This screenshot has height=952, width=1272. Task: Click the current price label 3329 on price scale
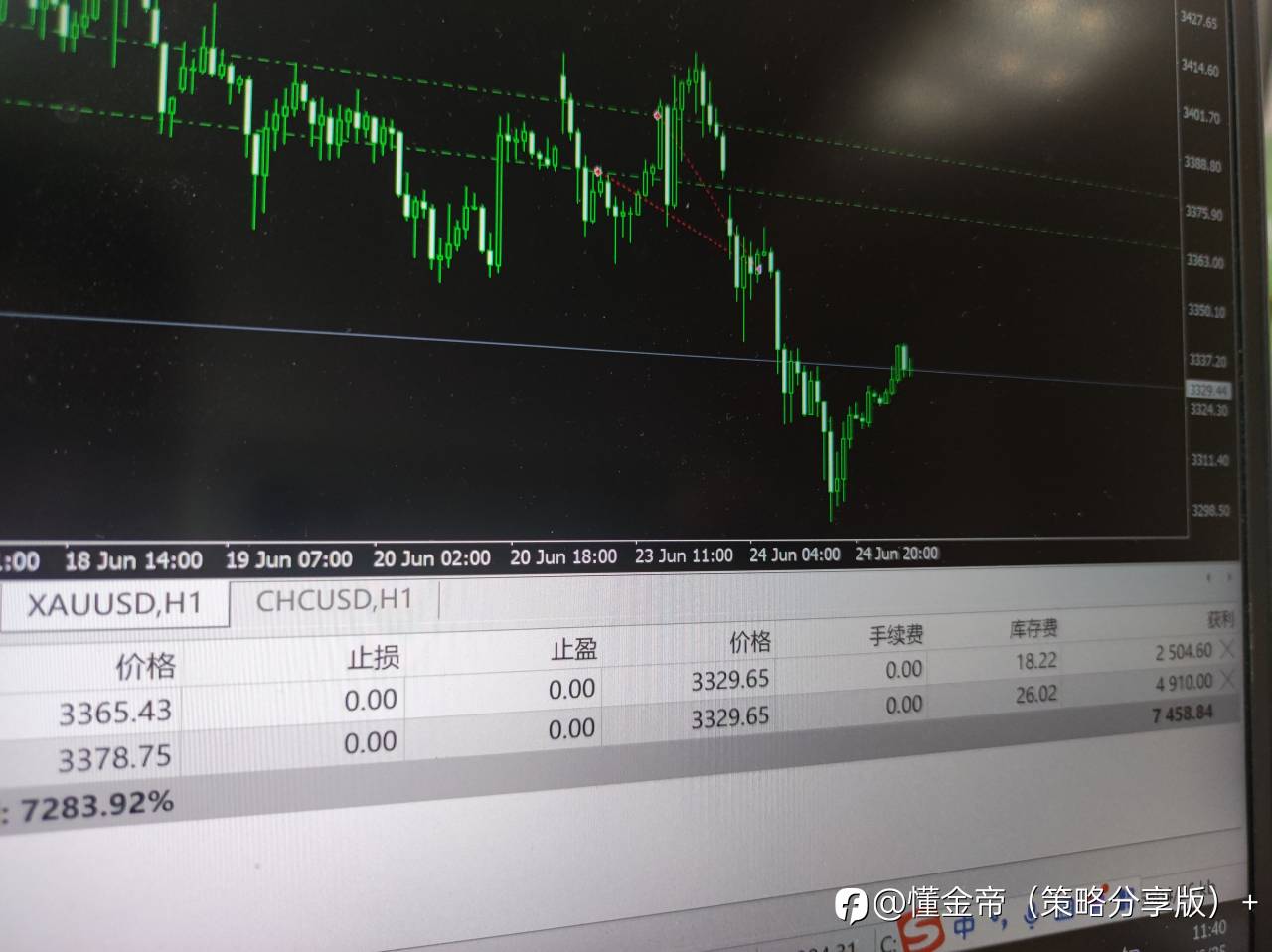click(x=1210, y=391)
